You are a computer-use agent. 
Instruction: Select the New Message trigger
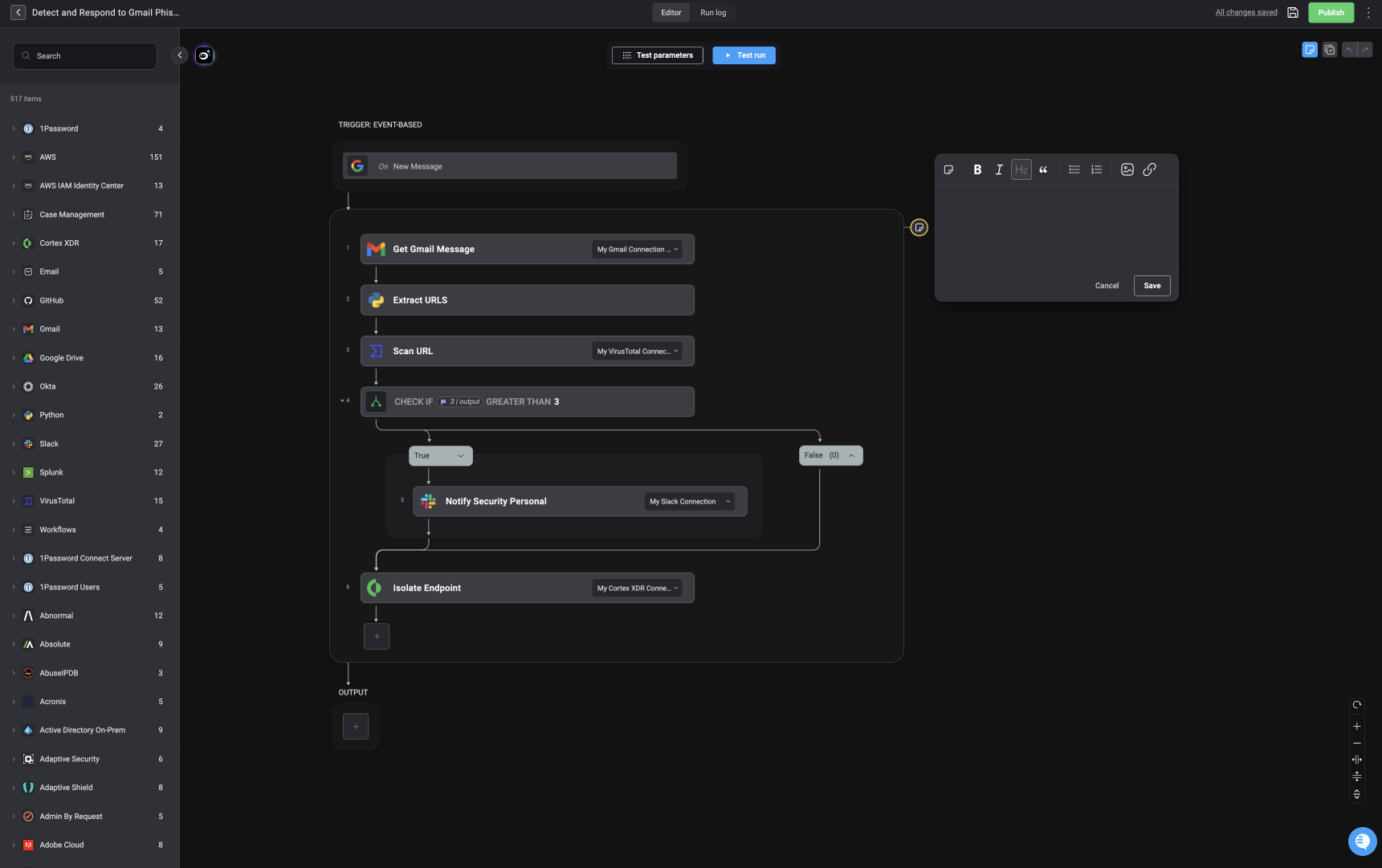click(510, 166)
